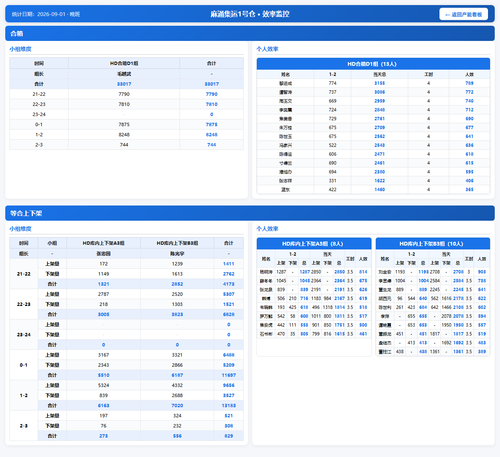Click the value 3167 in A3 column
Viewport: 500px width, 457px height.
coord(104,355)
